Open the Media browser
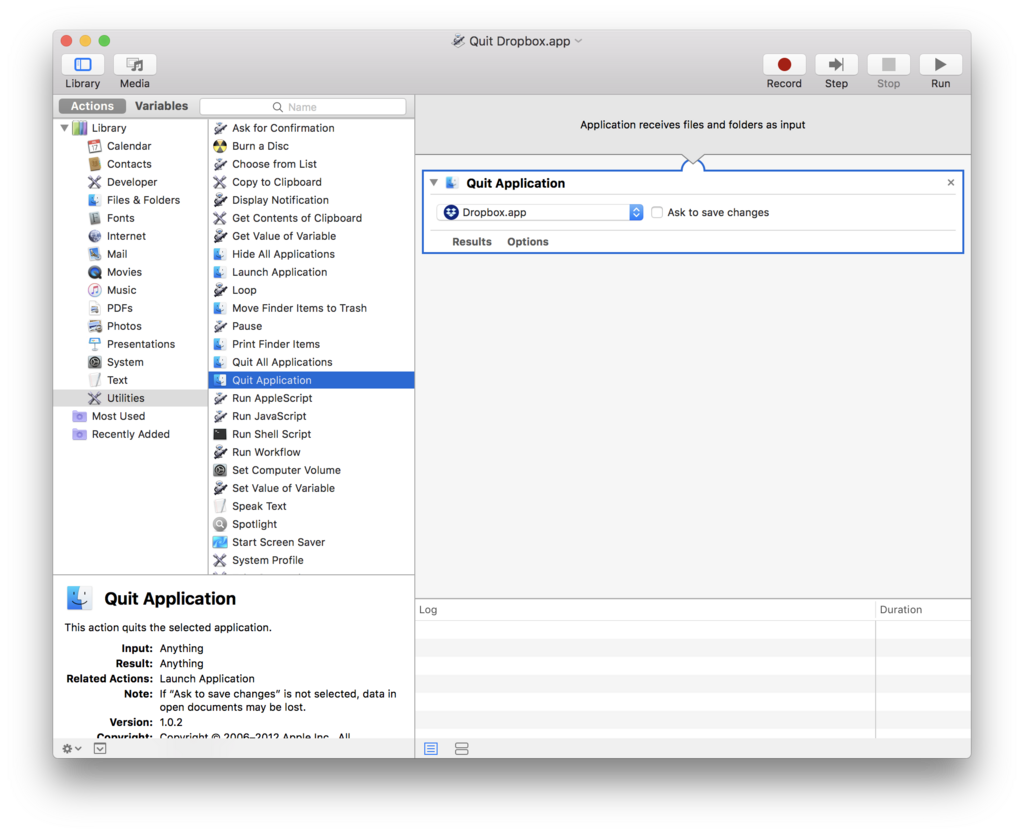1024x834 pixels. coord(135,65)
